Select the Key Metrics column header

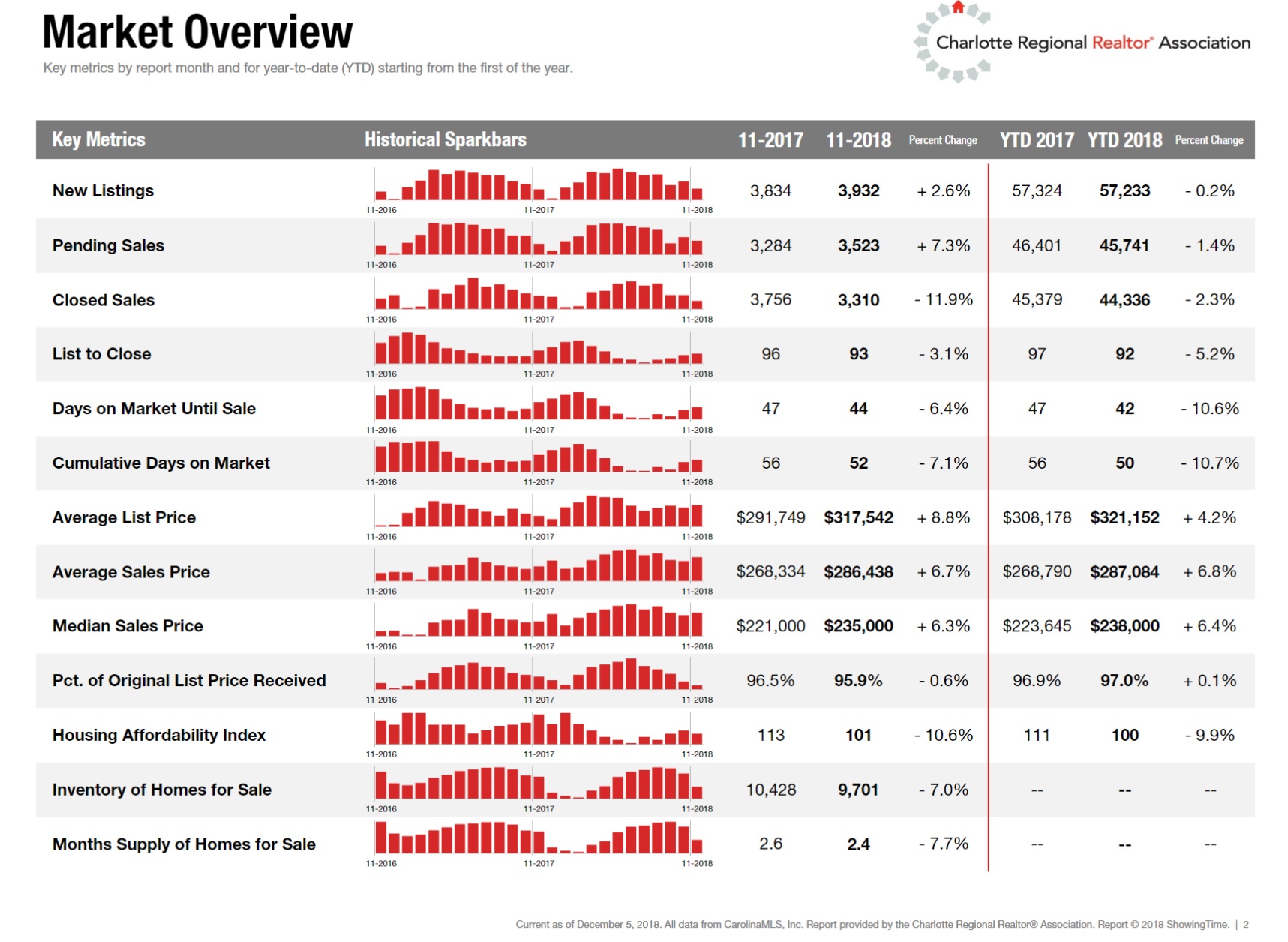click(x=98, y=139)
